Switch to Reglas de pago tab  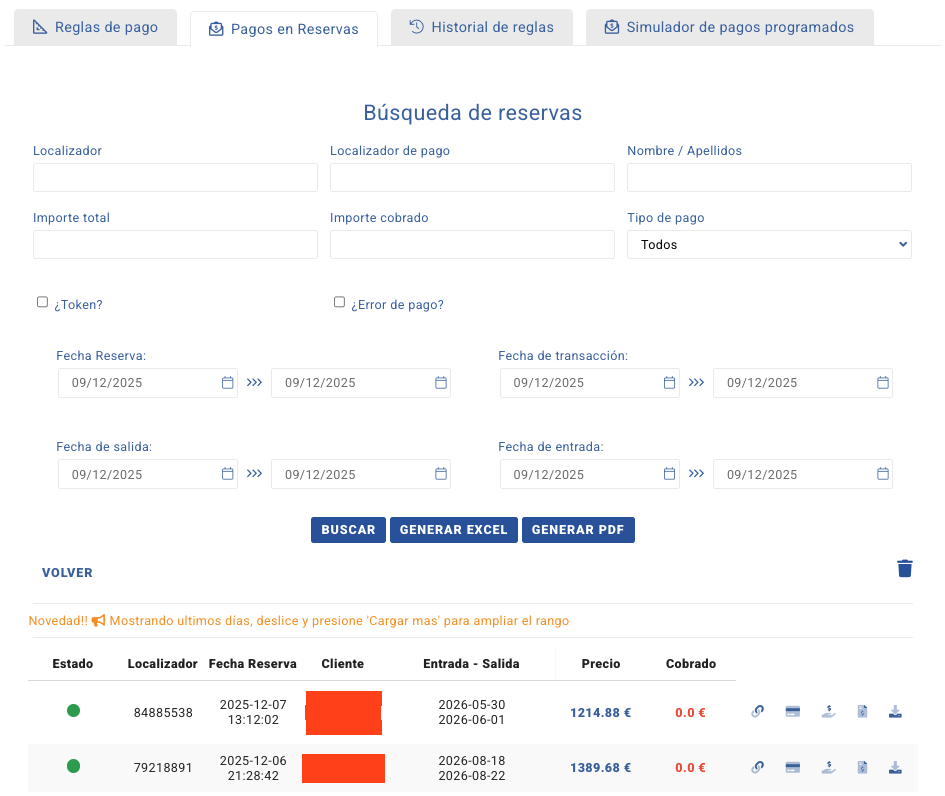95,27
